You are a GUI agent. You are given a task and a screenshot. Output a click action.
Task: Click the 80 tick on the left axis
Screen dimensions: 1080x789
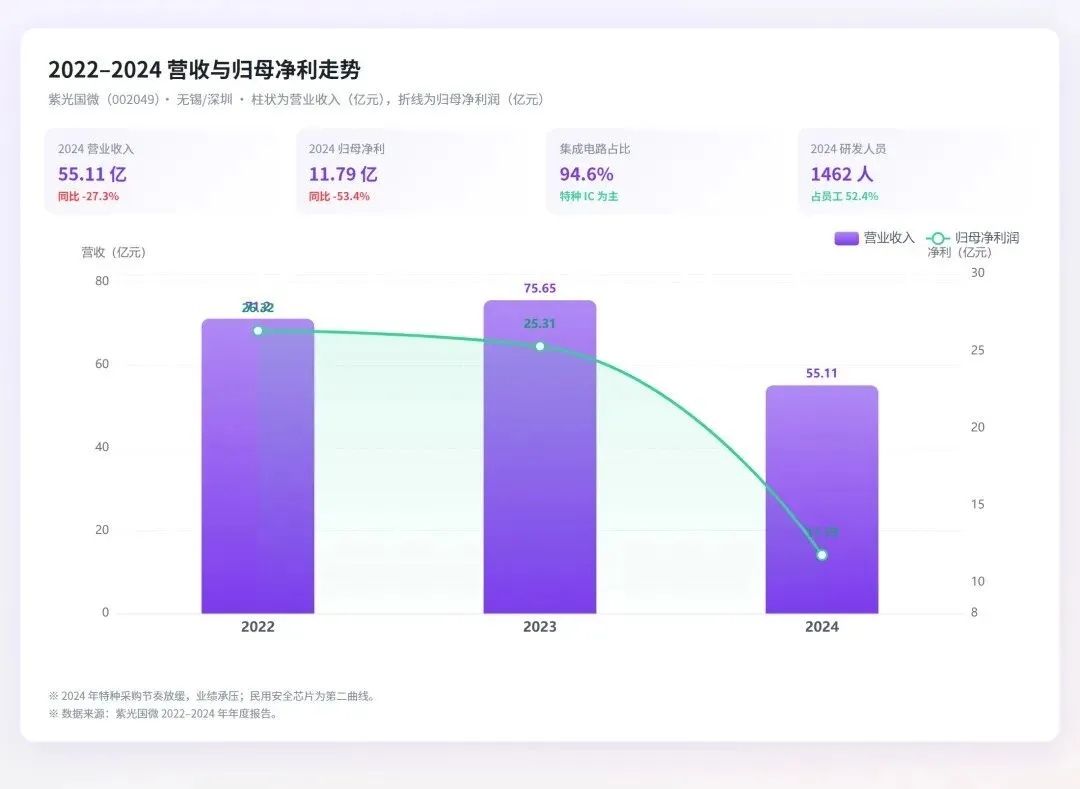pyautogui.click(x=102, y=281)
